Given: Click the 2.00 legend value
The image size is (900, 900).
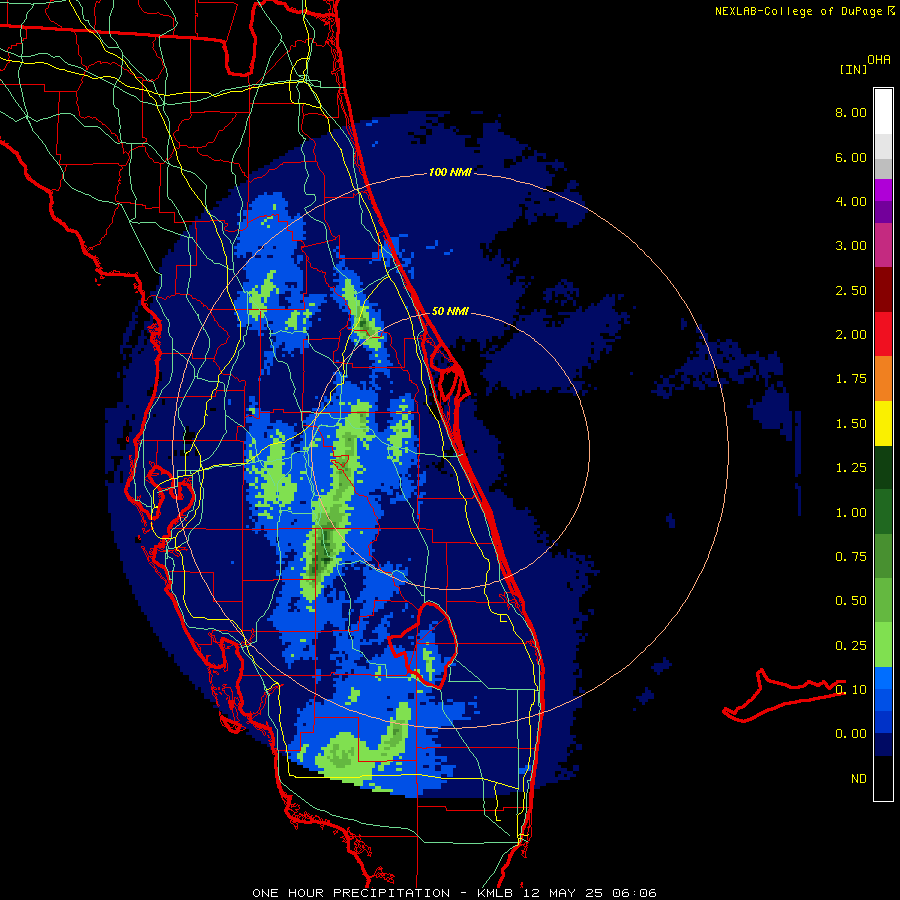Looking at the screenshot, I should pyautogui.click(x=851, y=335).
